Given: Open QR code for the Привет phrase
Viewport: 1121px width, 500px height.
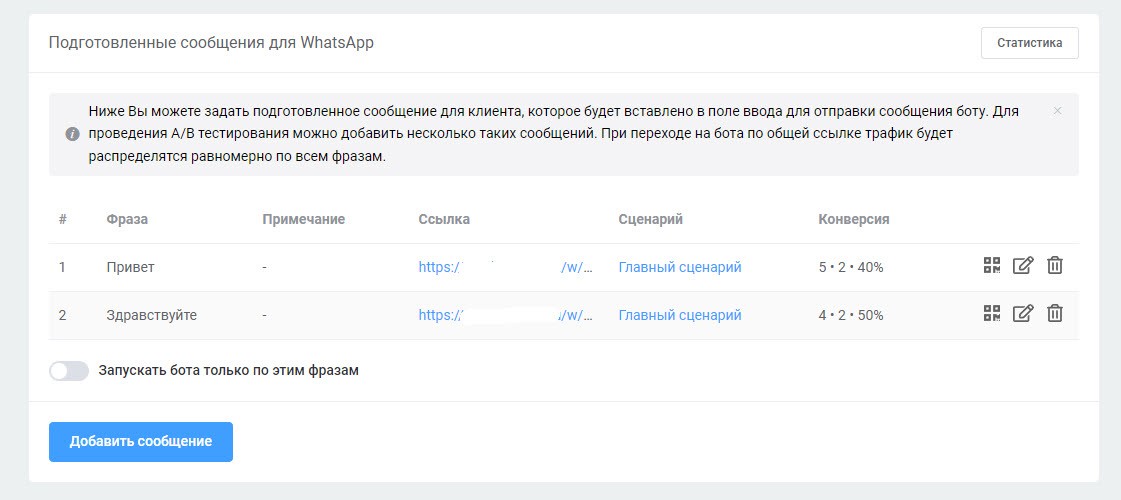Looking at the screenshot, I should (x=991, y=266).
